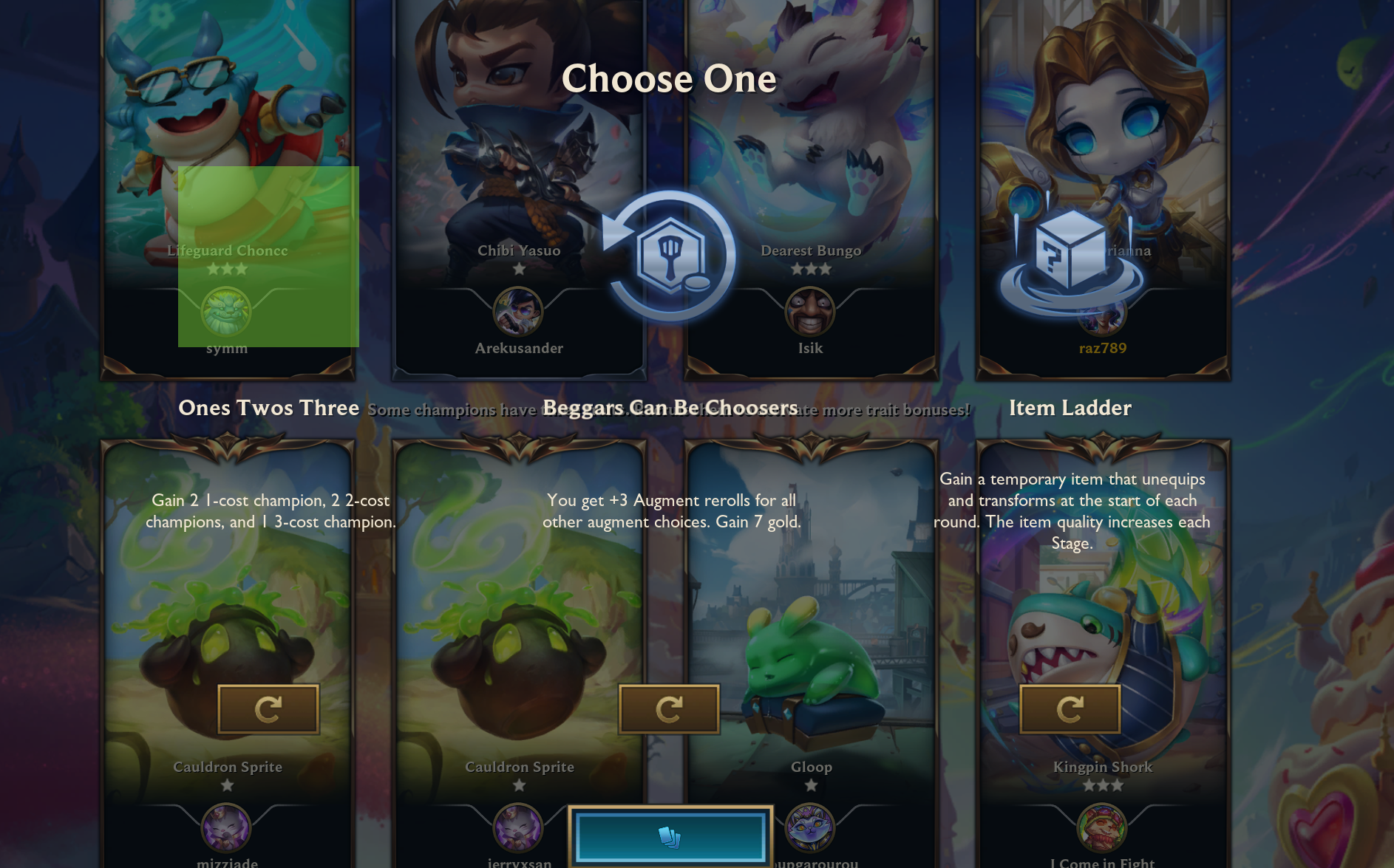Image resolution: width=1394 pixels, height=868 pixels.
Task: Click the avatar beside the cards button
Action: pyautogui.click(x=810, y=828)
